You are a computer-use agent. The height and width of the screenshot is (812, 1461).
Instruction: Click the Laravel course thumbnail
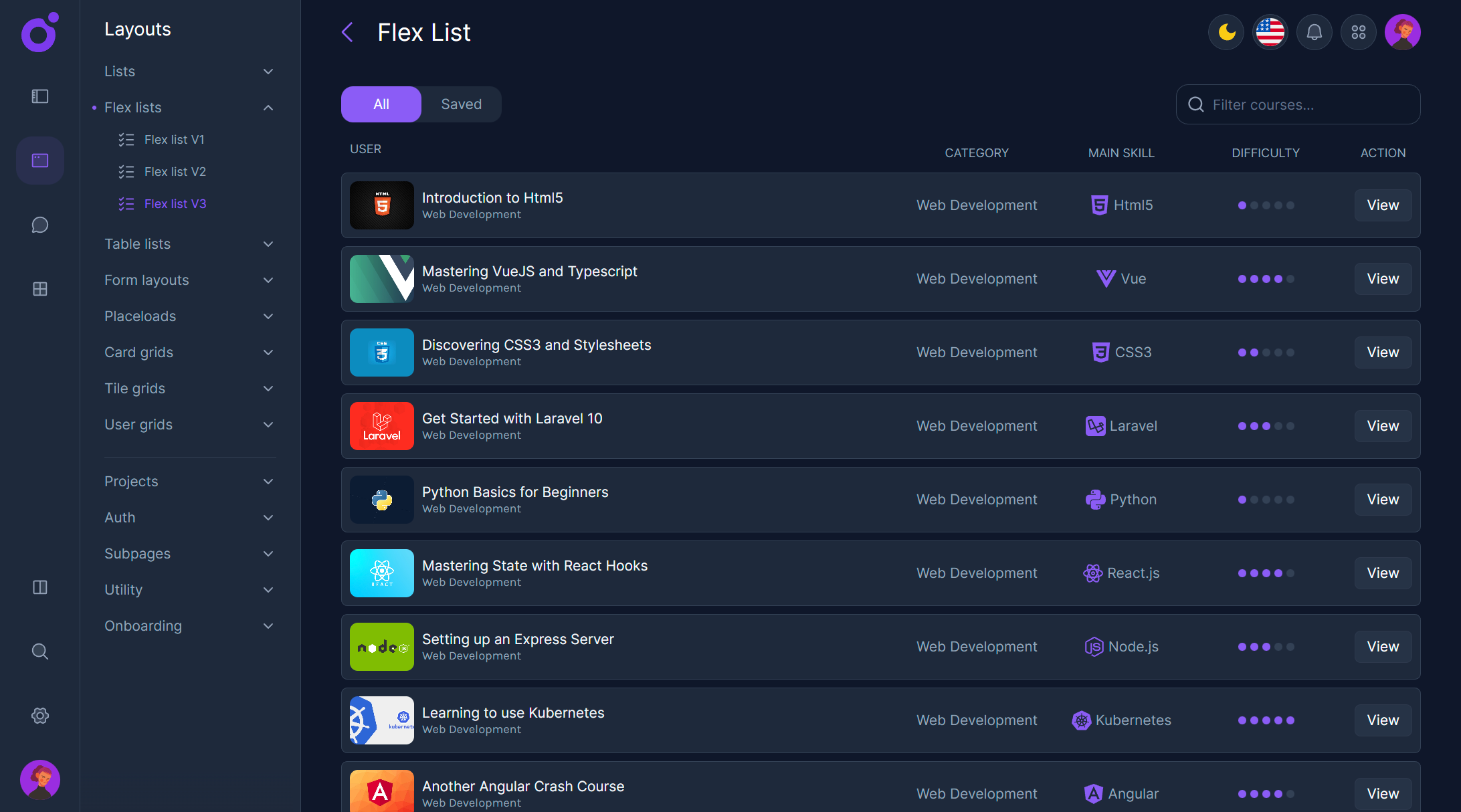381,426
